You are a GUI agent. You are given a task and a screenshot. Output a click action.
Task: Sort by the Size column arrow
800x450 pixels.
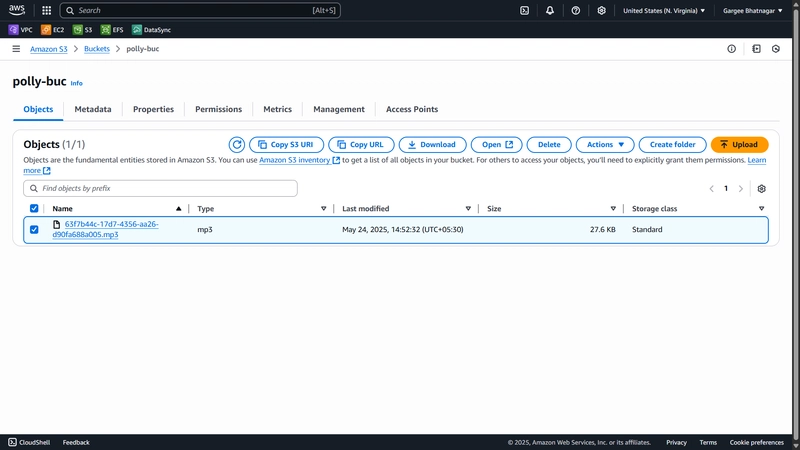point(613,209)
